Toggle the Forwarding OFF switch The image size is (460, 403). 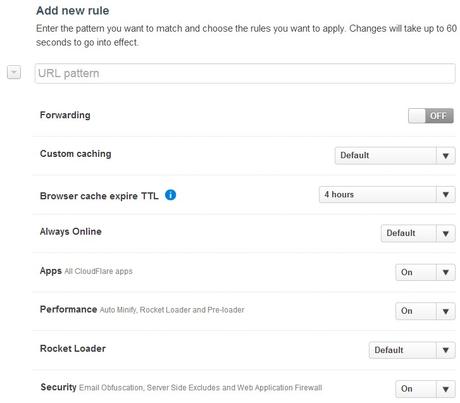[431, 116]
